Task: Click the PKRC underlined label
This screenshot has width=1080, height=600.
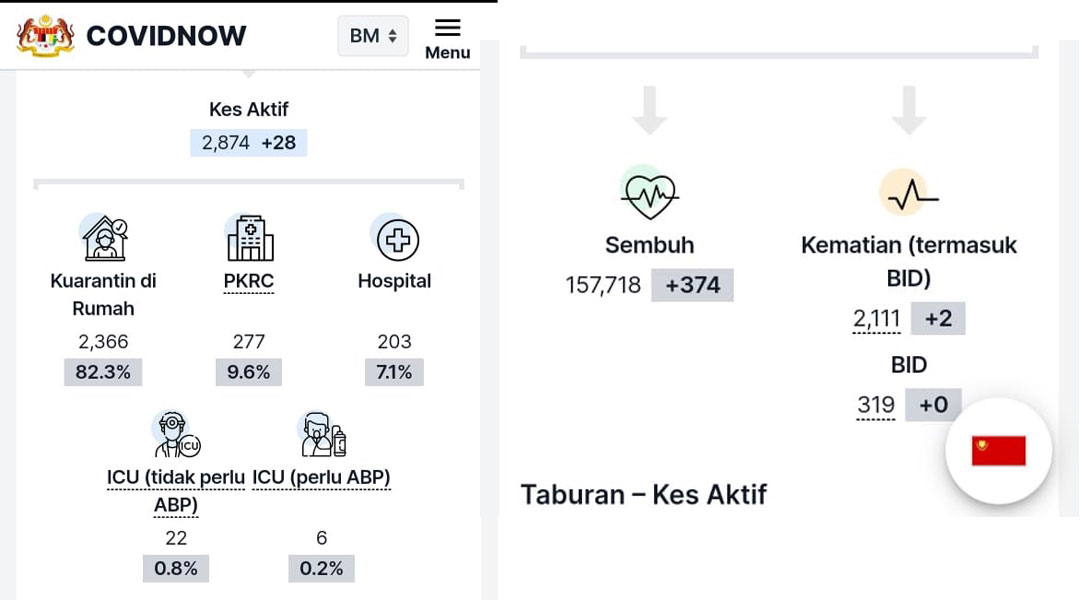Action: click(x=249, y=282)
